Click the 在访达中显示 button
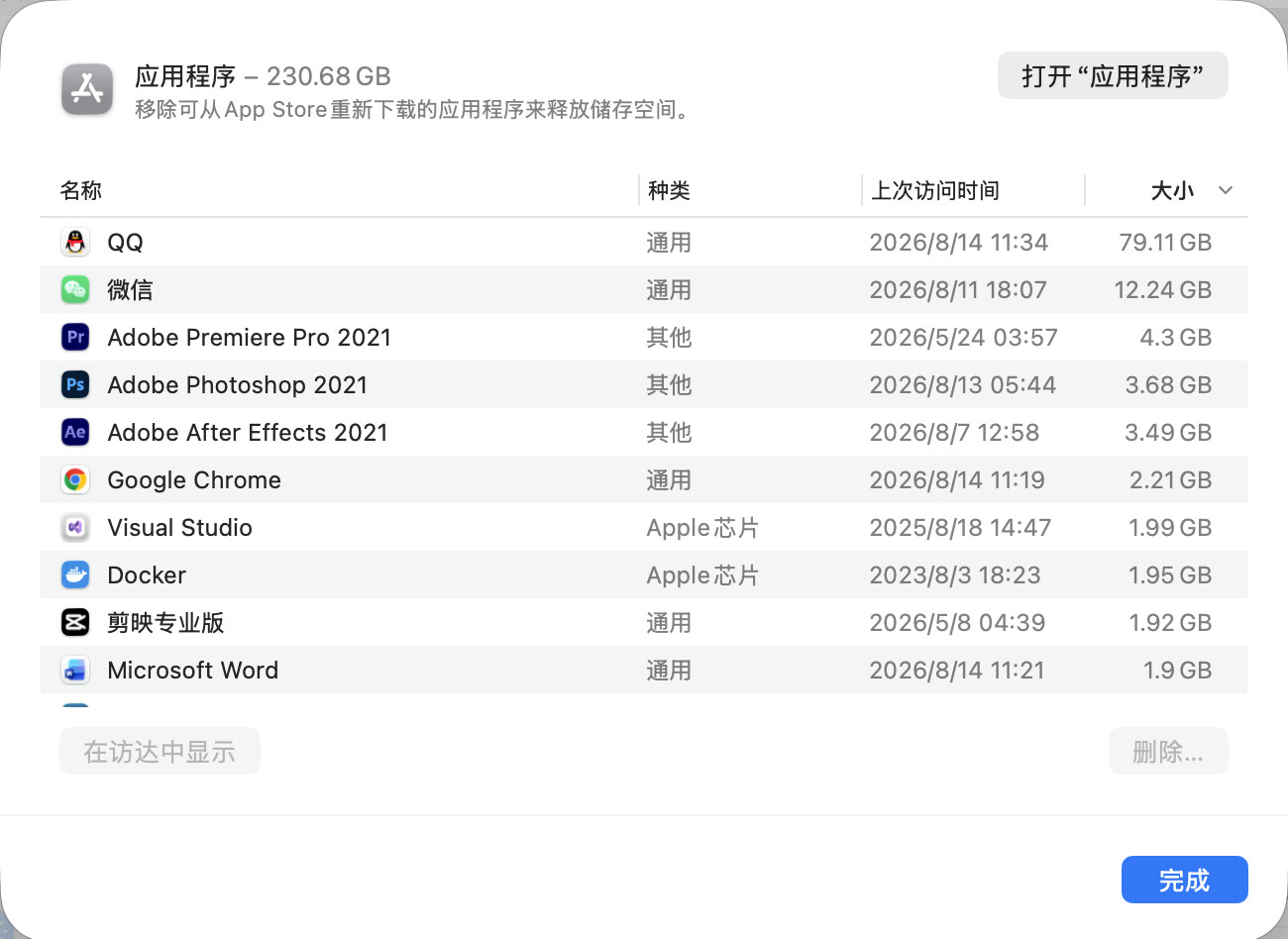Viewport: 1288px width, 939px height. pos(160,751)
